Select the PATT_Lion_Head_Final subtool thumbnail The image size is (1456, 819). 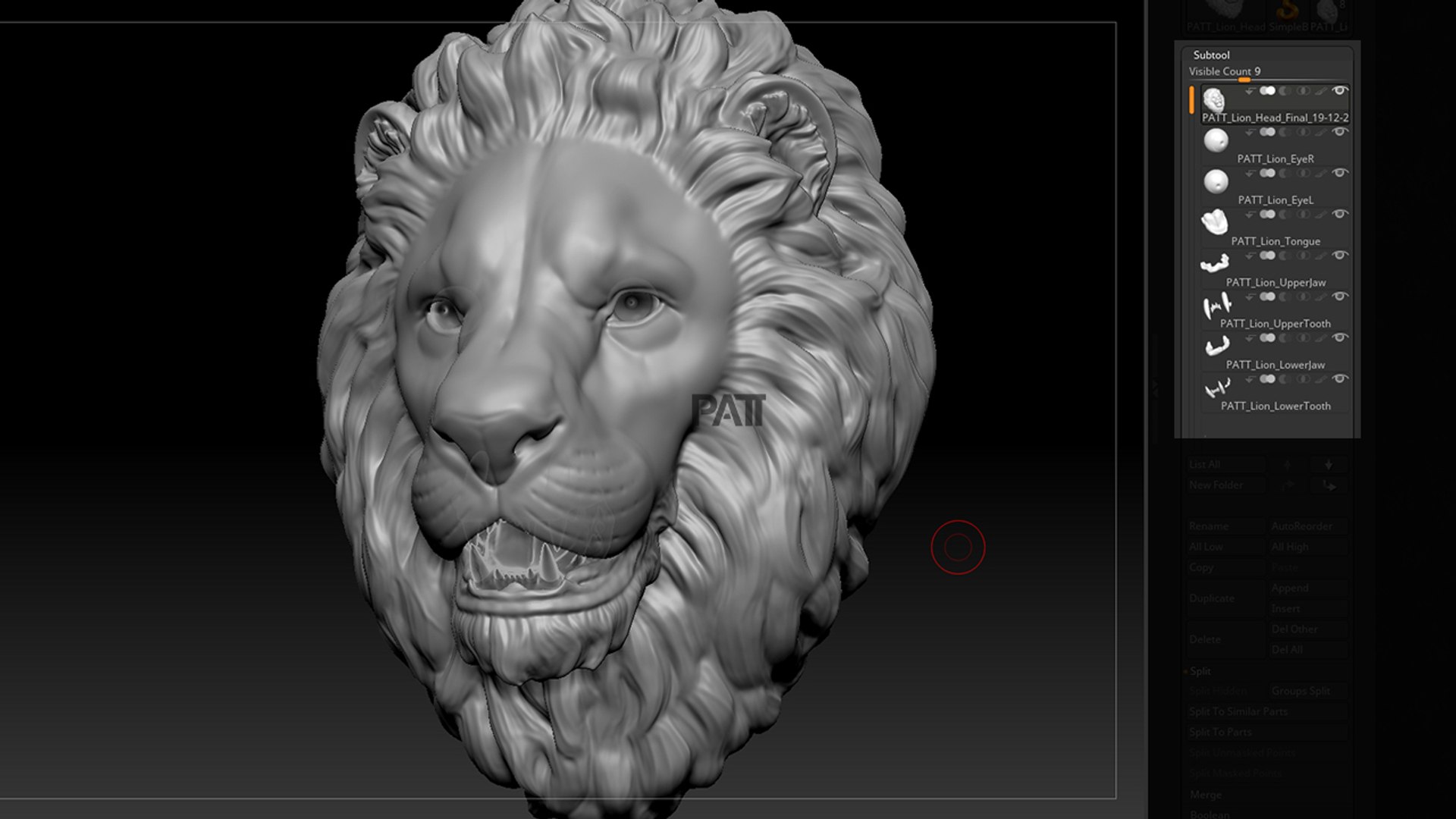point(1214,100)
